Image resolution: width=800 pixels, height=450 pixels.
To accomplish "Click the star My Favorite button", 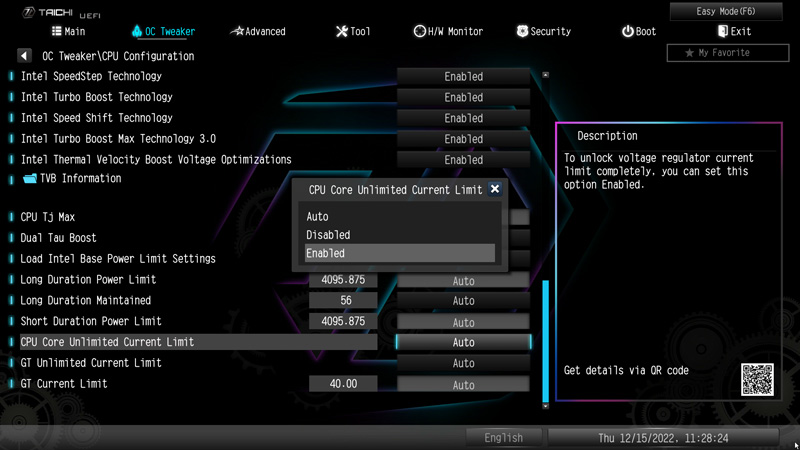I will click(x=728, y=53).
